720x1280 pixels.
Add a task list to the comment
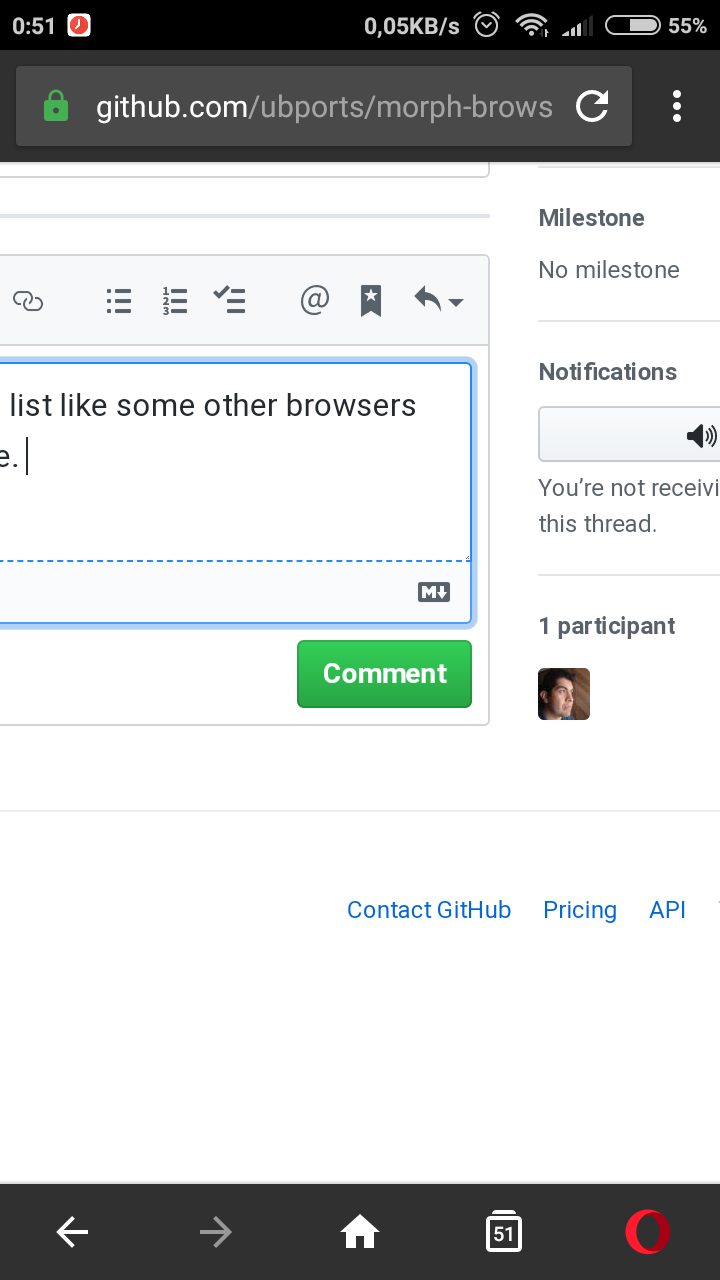pyautogui.click(x=230, y=300)
